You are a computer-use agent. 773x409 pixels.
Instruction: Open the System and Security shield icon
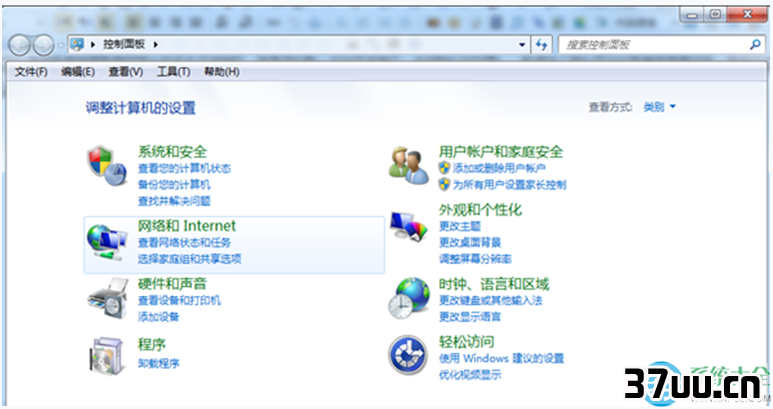pyautogui.click(x=107, y=166)
